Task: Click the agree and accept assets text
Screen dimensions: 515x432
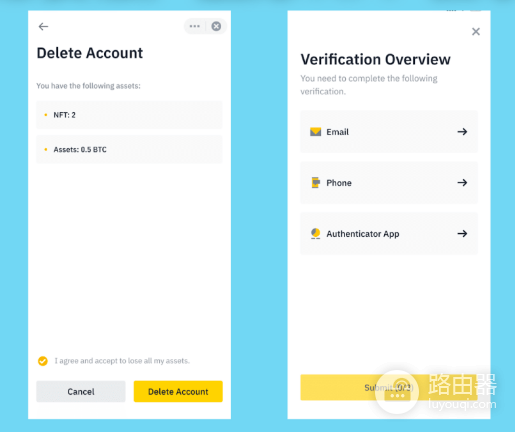Action: 122,361
